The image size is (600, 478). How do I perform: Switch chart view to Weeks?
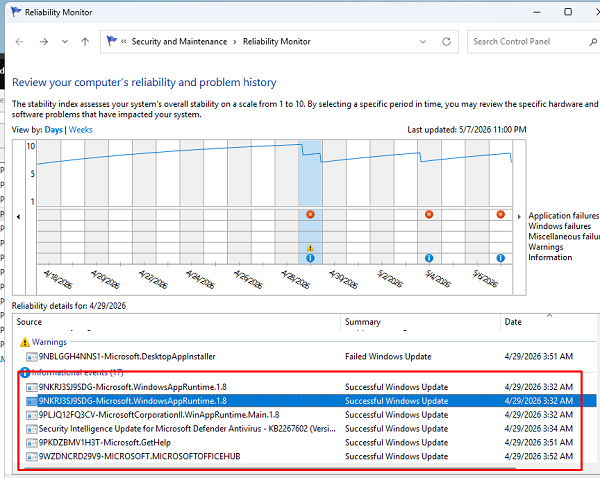point(80,130)
